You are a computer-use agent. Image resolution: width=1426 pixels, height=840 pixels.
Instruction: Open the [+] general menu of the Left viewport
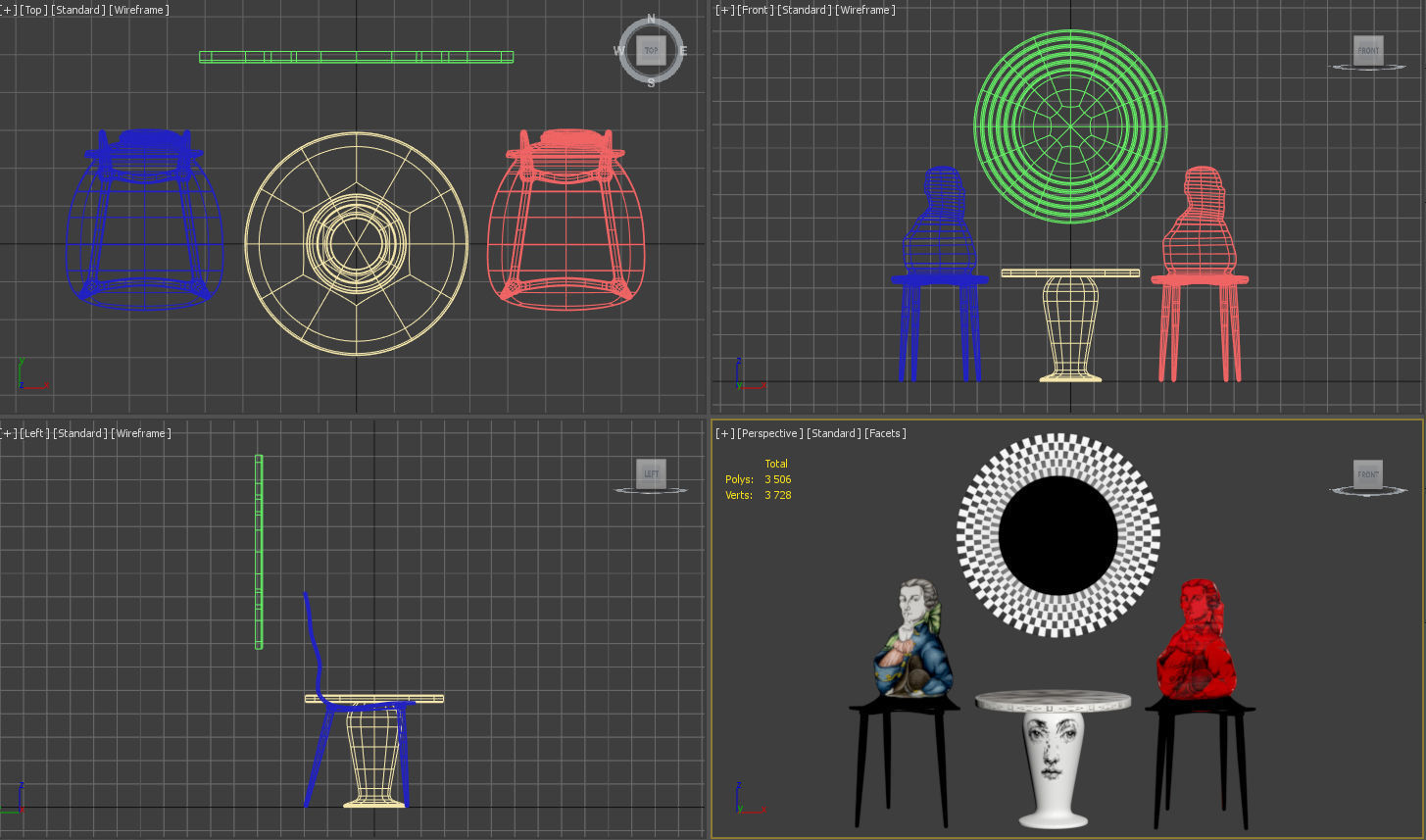(x=9, y=433)
